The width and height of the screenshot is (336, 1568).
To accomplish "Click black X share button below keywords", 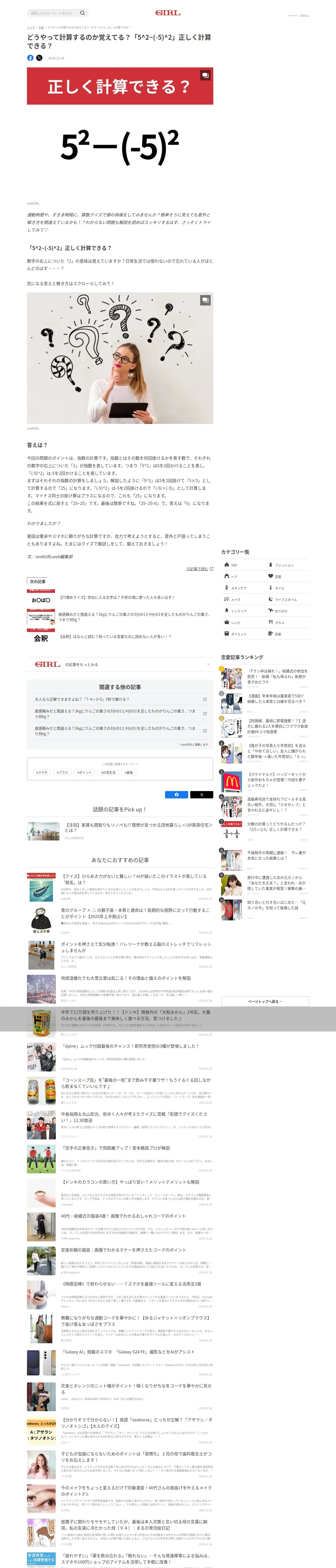I will [201, 794].
